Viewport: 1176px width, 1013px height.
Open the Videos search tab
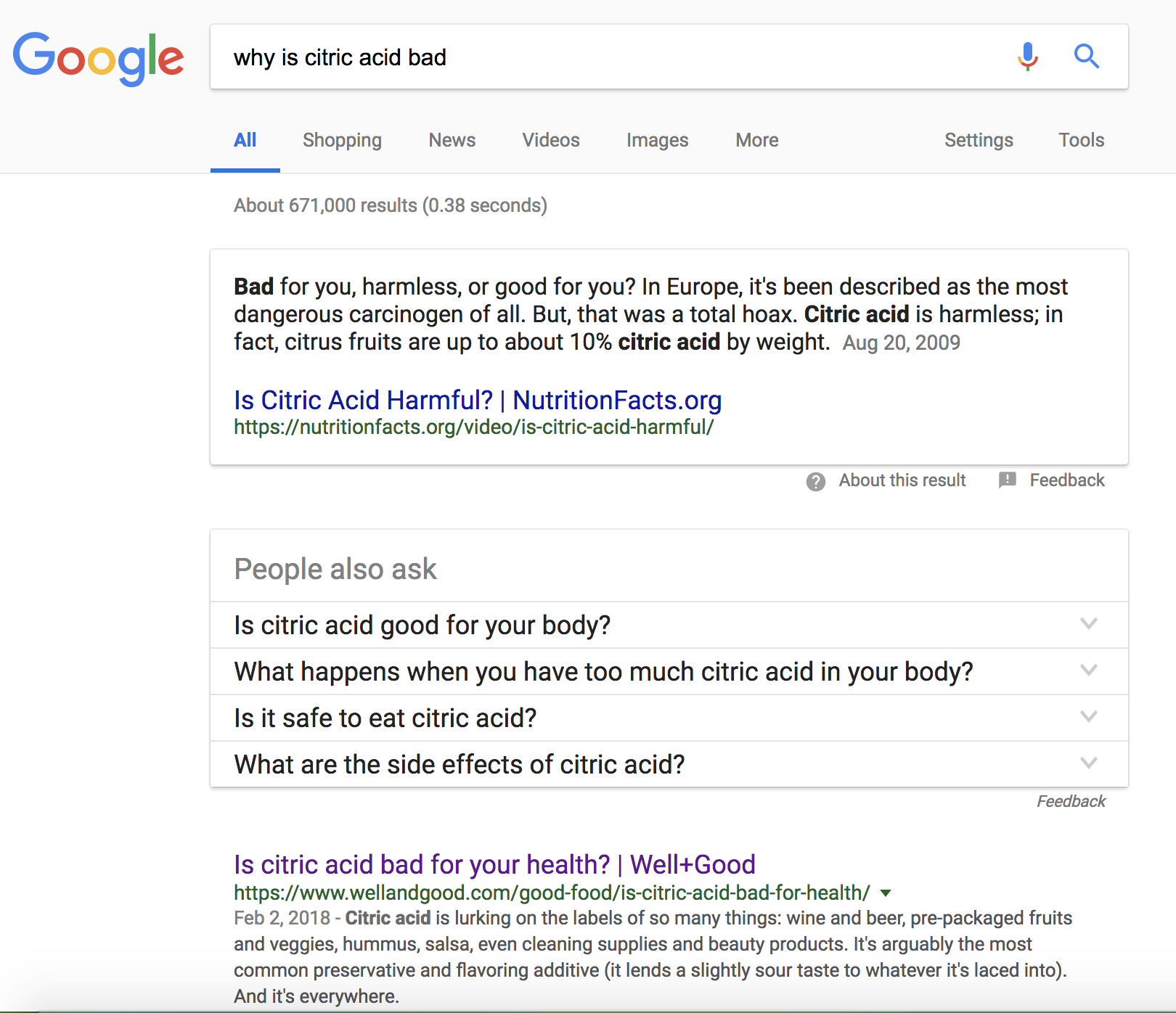pos(550,140)
